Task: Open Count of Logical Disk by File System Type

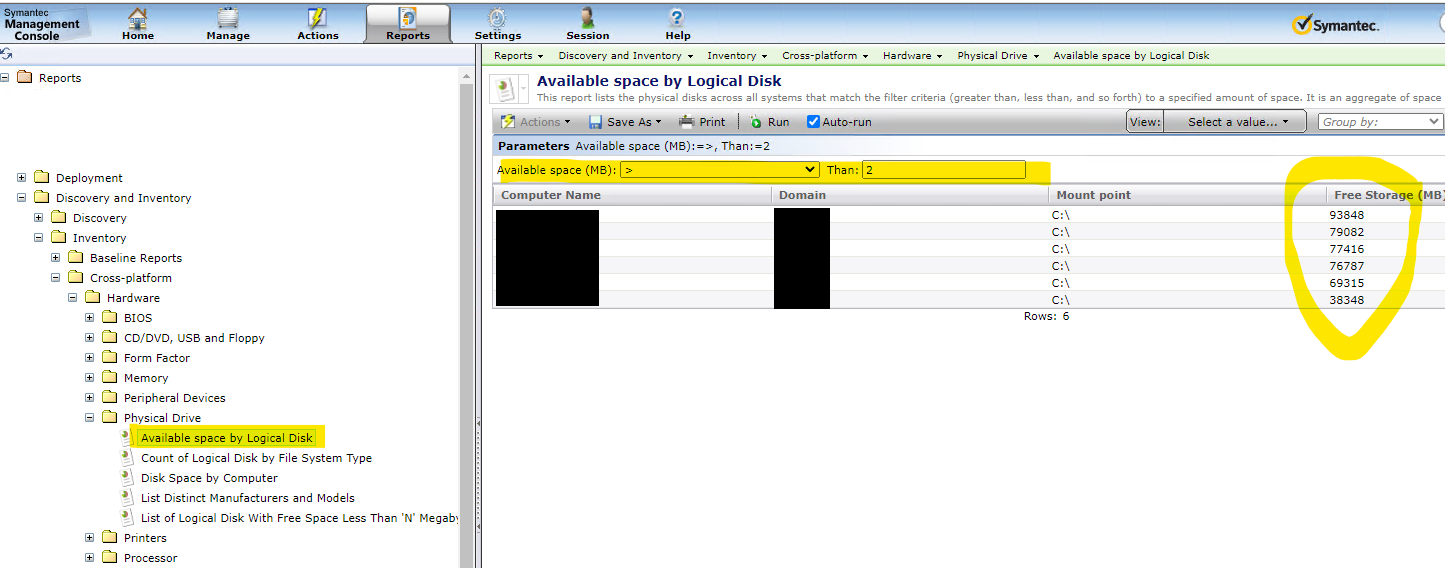Action: click(256, 458)
